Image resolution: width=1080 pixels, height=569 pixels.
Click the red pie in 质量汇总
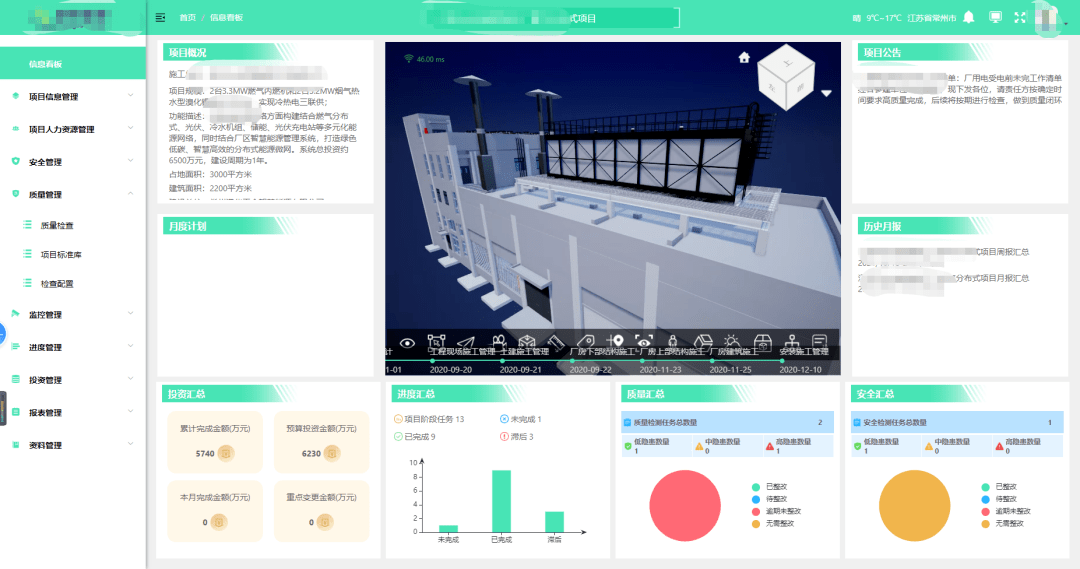[x=685, y=506]
